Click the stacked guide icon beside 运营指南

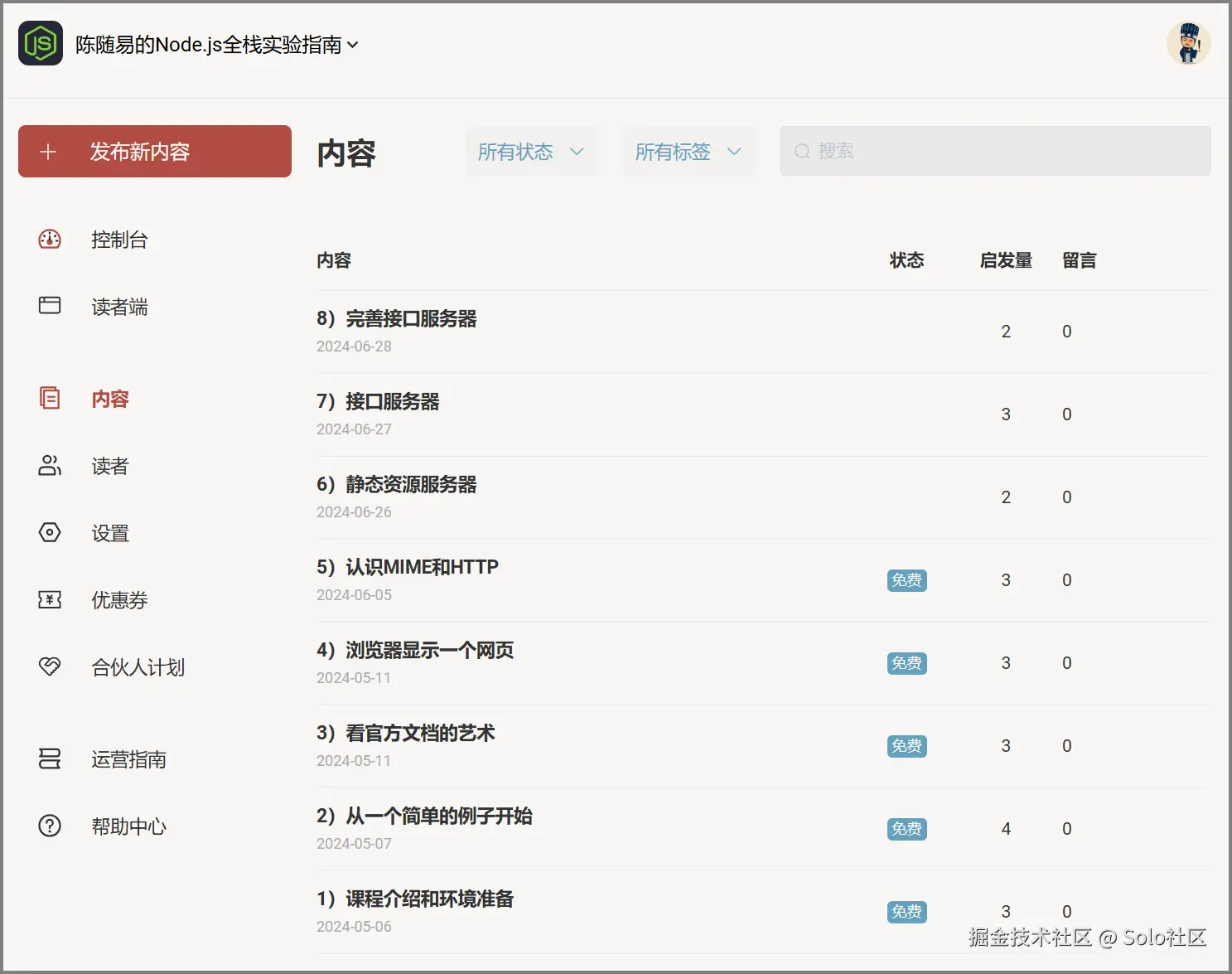50,758
